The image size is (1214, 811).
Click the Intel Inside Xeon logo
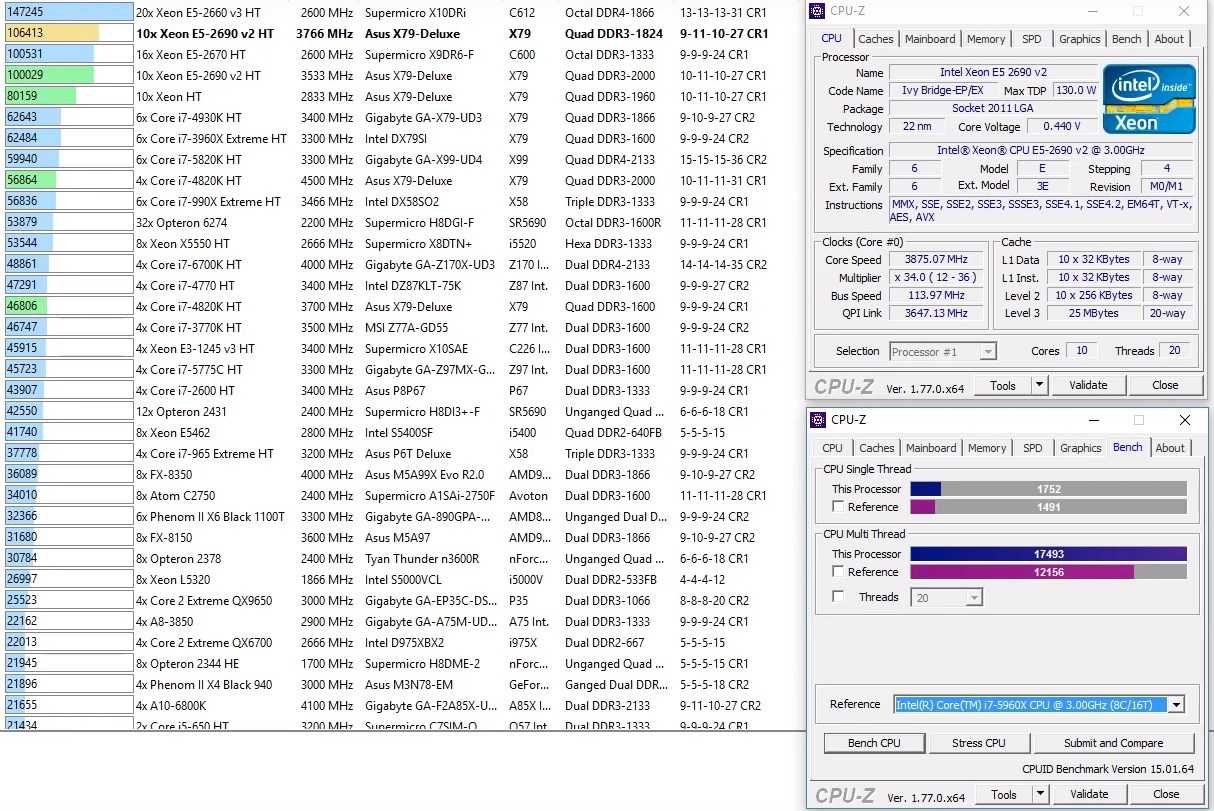coord(1149,99)
